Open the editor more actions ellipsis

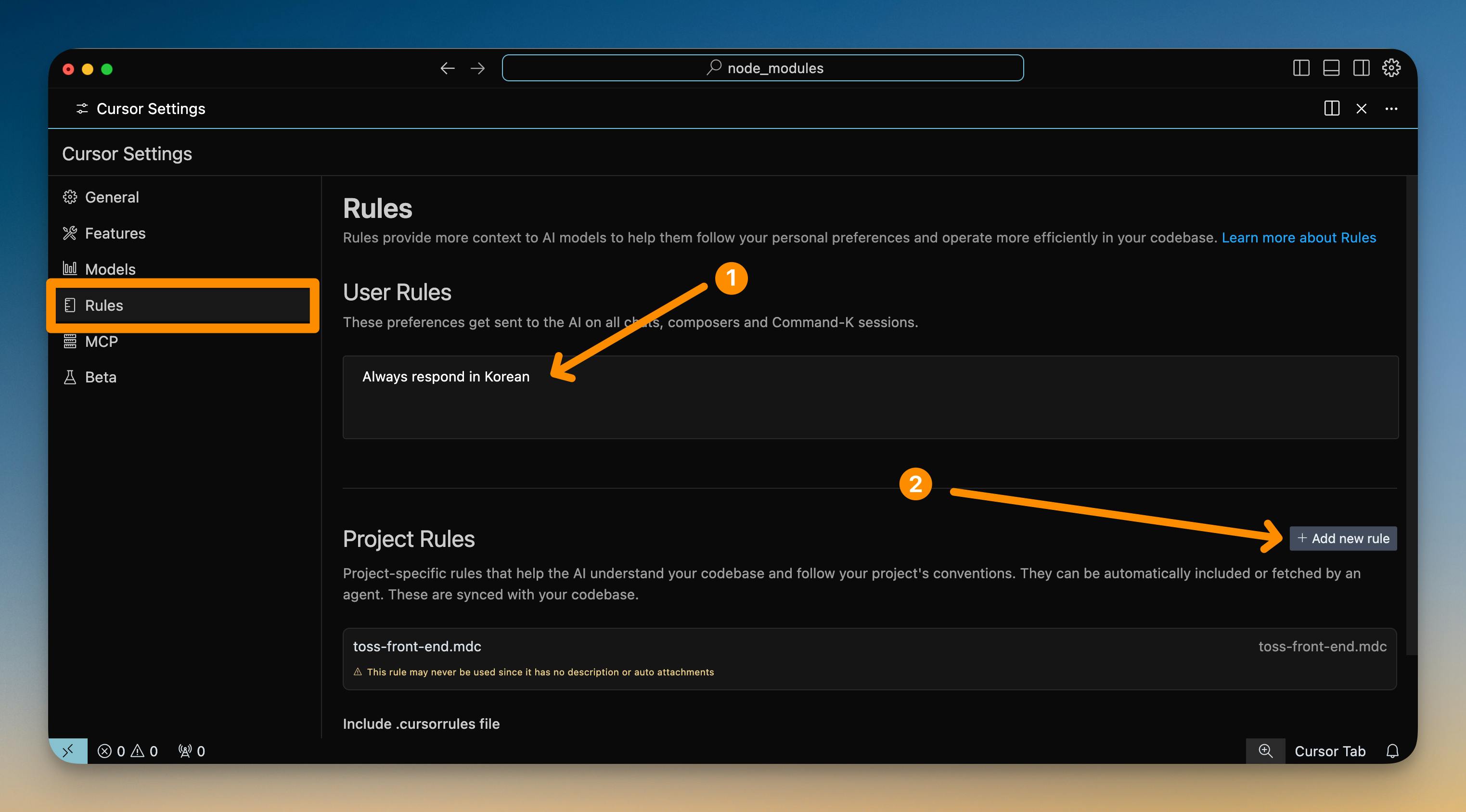1391,109
